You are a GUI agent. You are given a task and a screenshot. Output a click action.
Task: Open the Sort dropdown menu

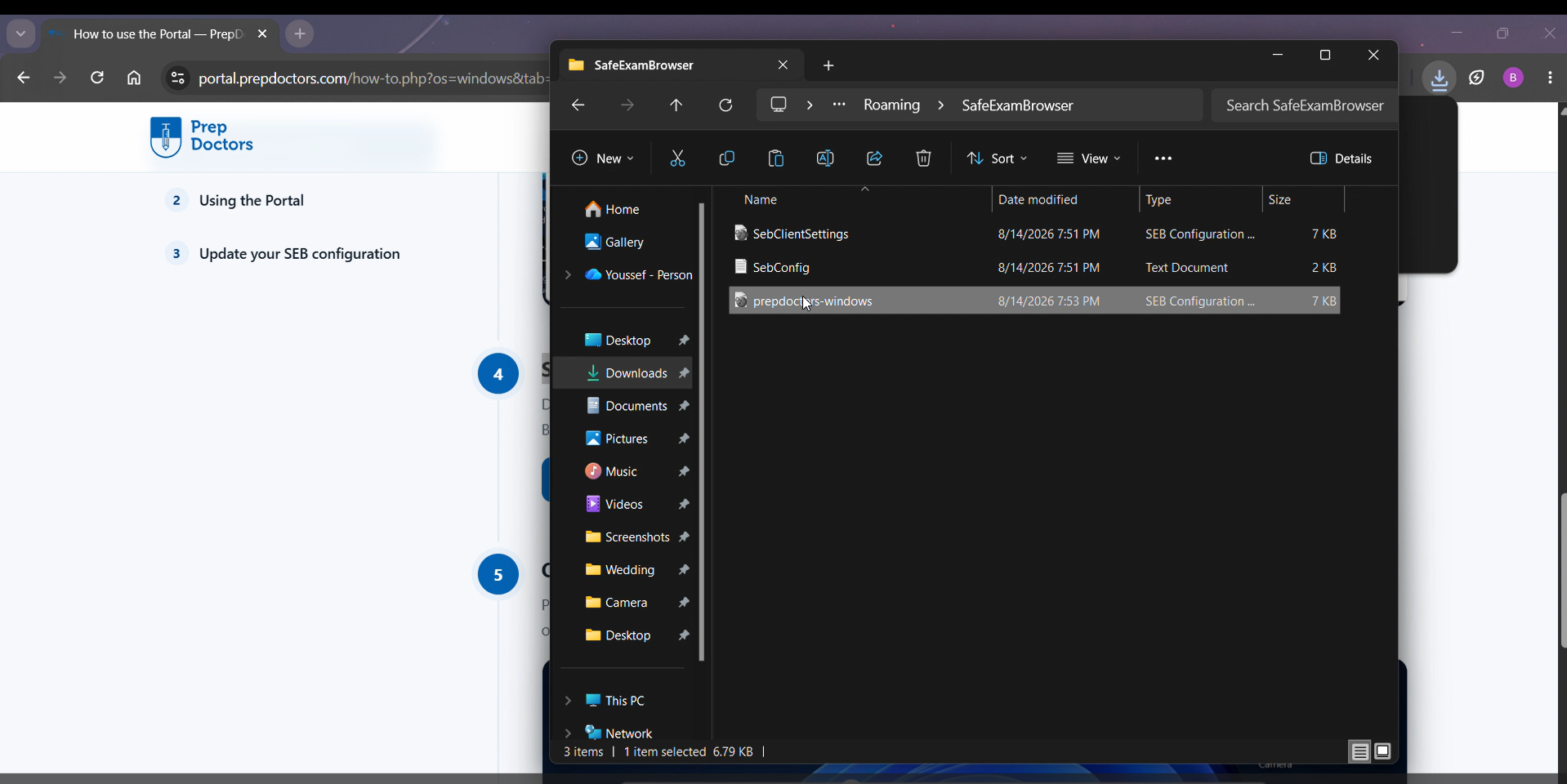point(998,158)
